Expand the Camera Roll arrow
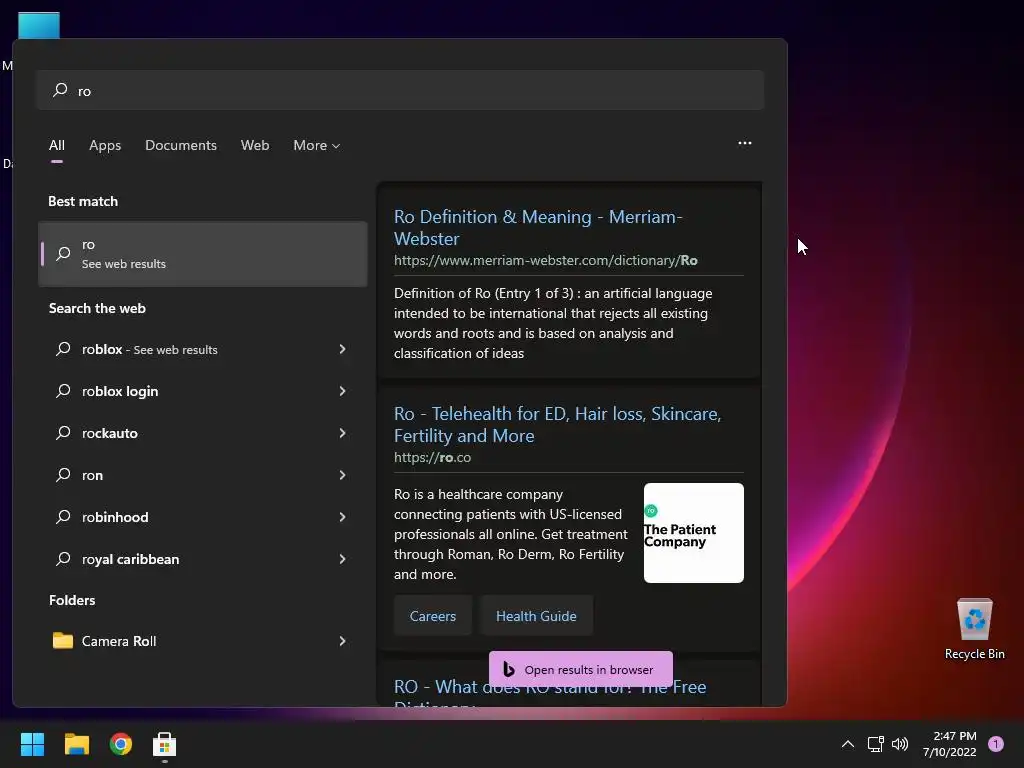This screenshot has width=1024, height=768. [342, 641]
